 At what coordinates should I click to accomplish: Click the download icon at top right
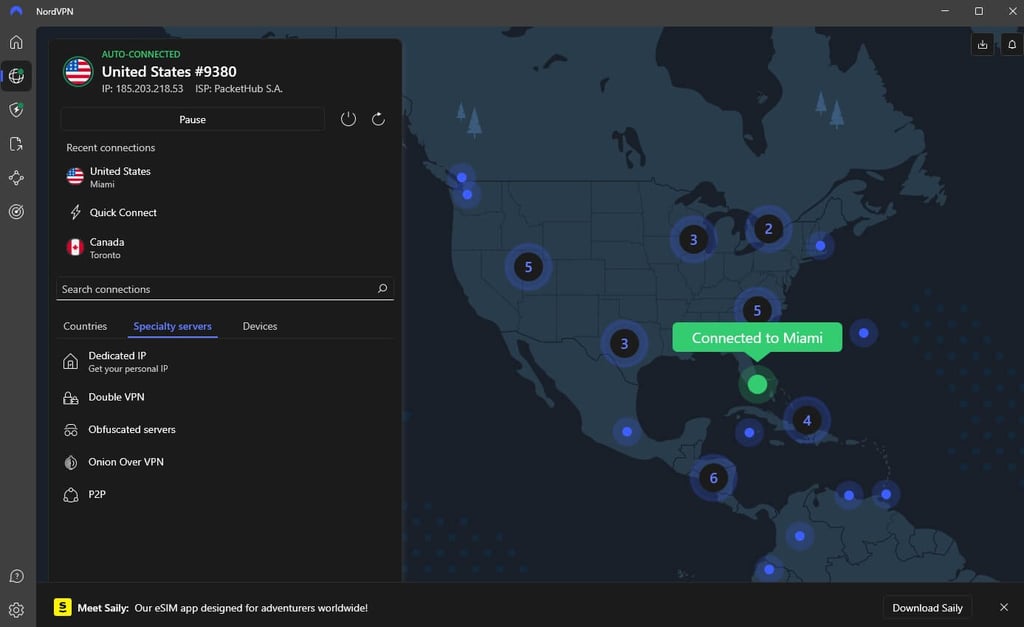(982, 44)
